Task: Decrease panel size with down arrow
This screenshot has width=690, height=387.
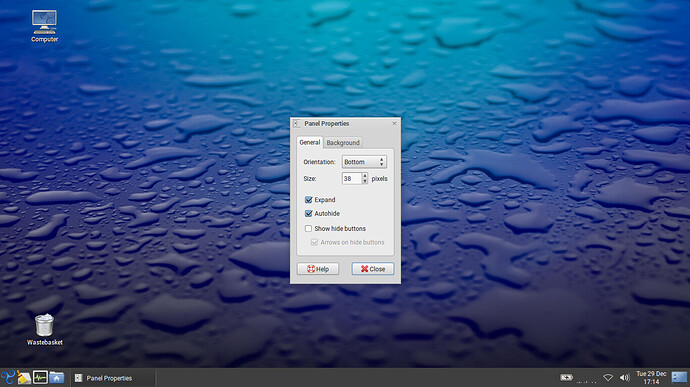Action: pyautogui.click(x=364, y=181)
